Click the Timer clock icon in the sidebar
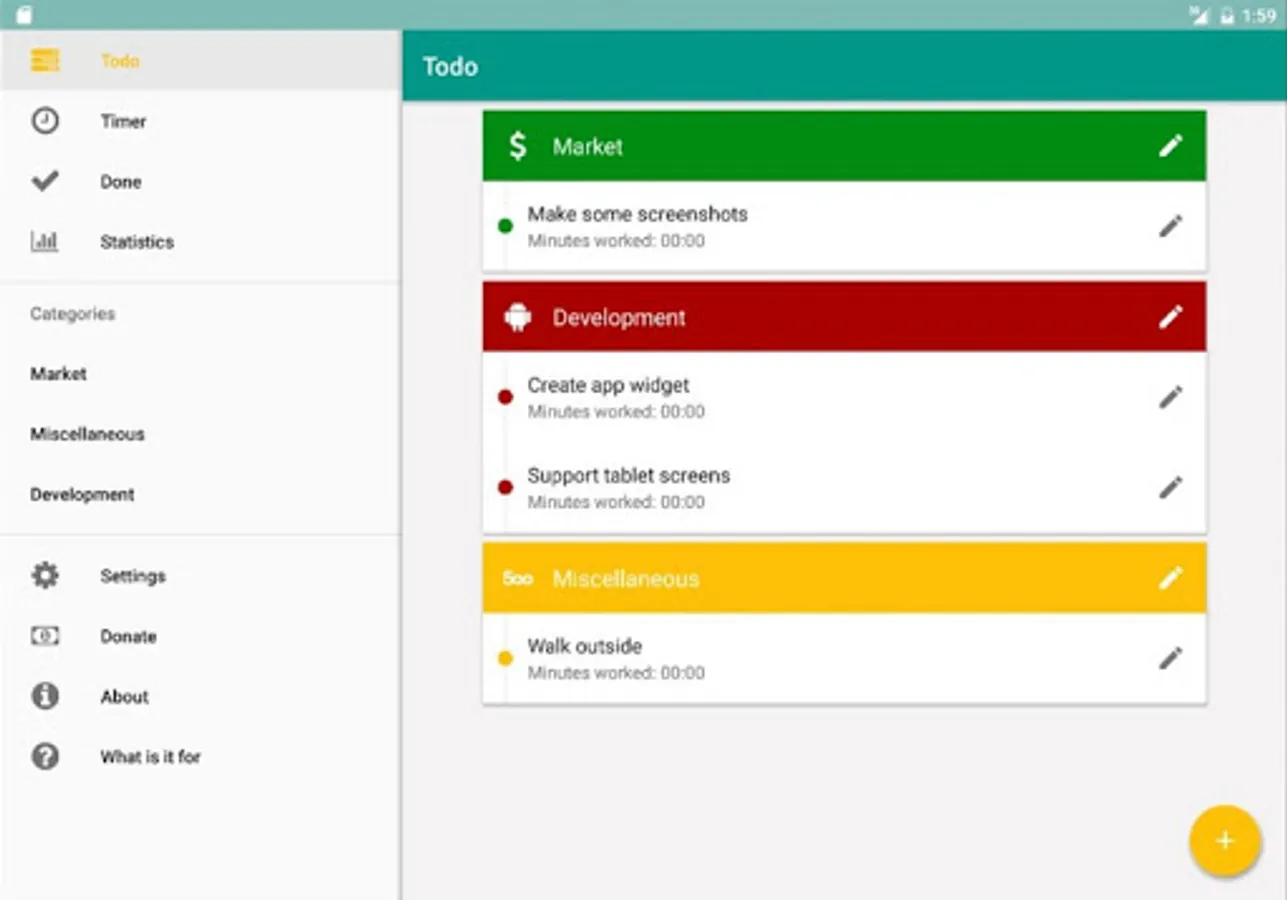 coord(45,121)
